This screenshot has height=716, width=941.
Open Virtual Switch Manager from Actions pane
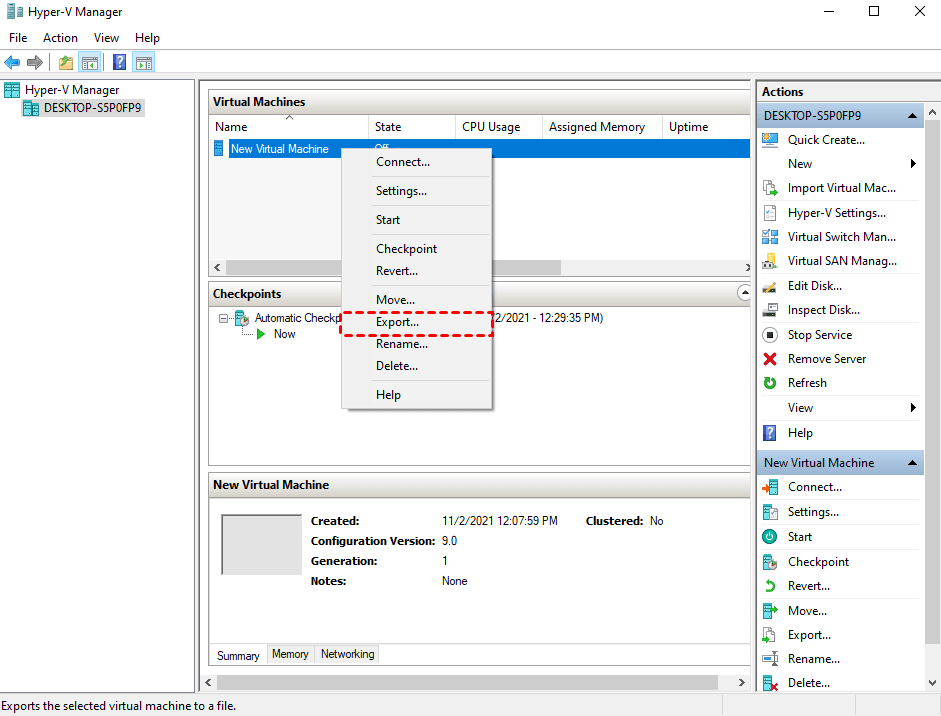(841, 237)
